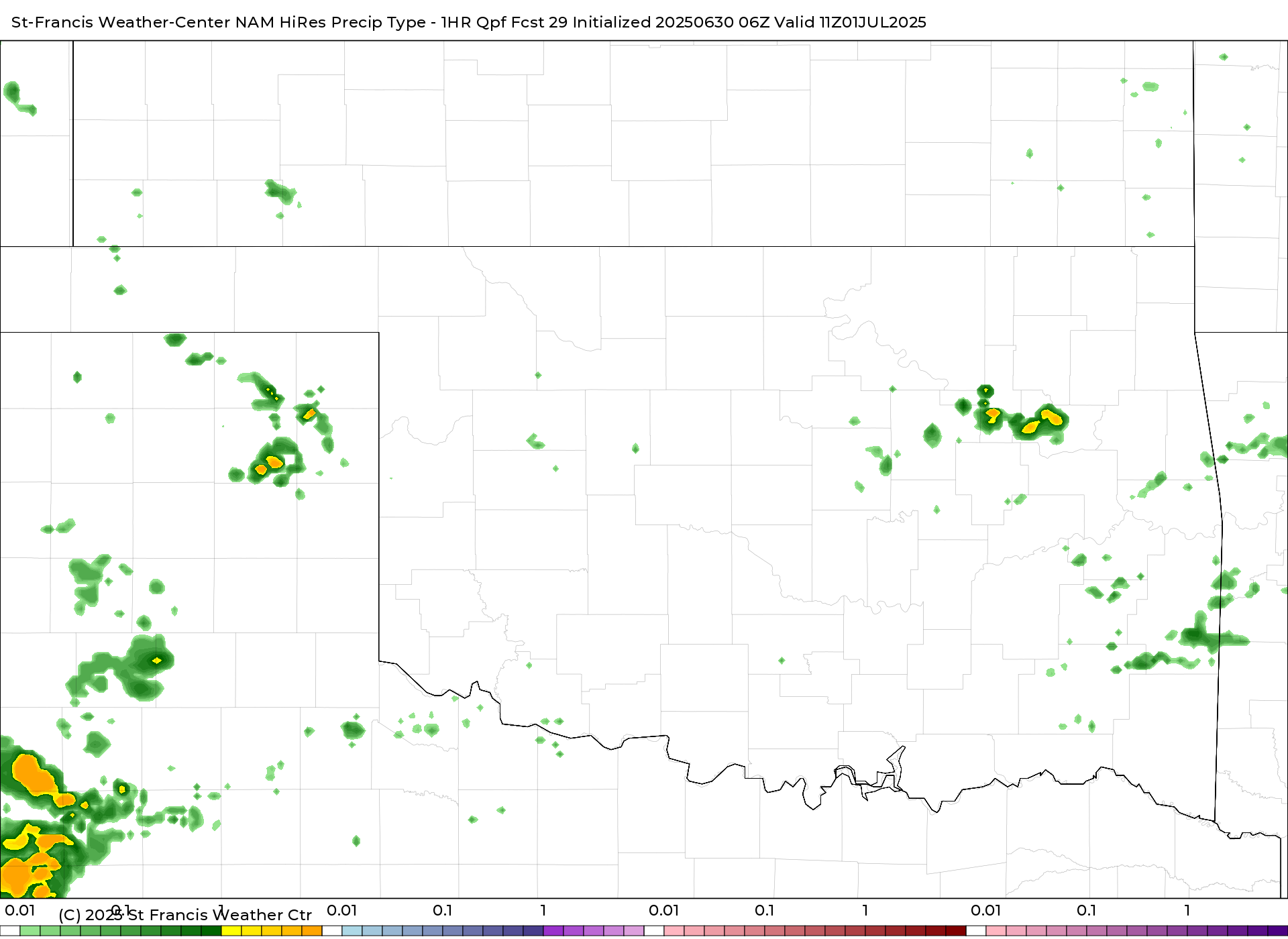Click the 0.01 label above the red scale

pyautogui.click(x=664, y=910)
